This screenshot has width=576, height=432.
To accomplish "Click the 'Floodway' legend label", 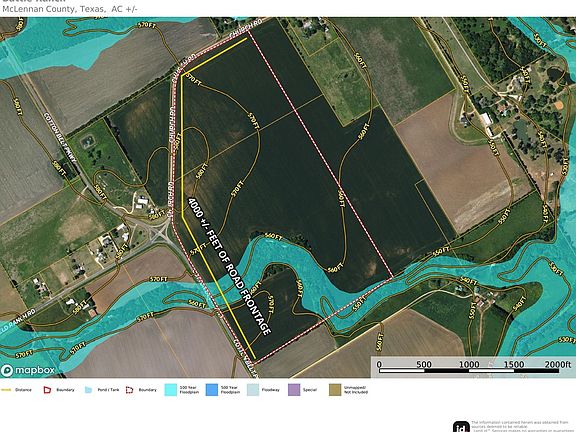I will point(271,390).
